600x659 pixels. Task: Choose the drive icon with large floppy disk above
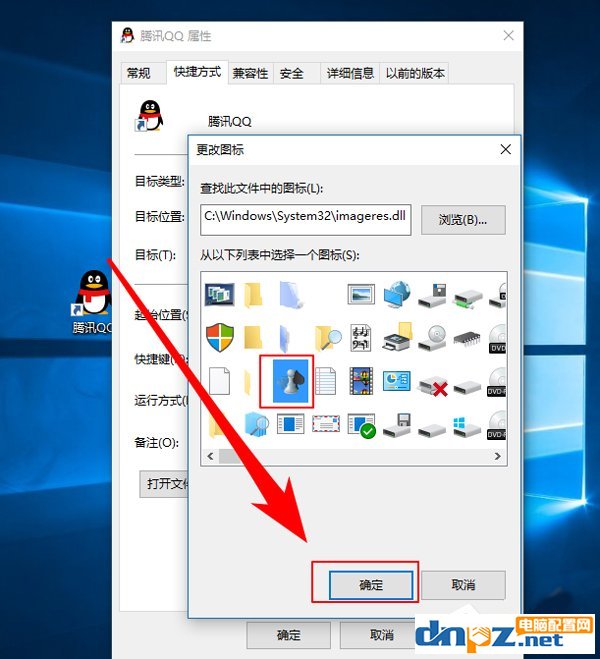coord(432,295)
